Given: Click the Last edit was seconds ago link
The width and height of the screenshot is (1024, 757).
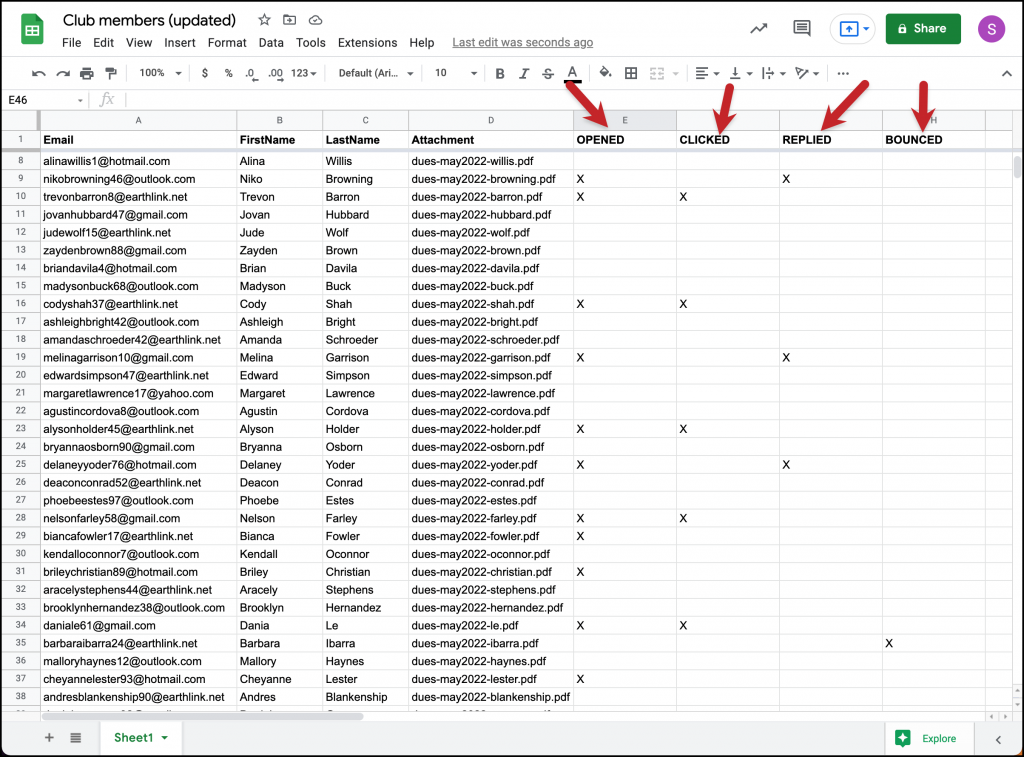Looking at the screenshot, I should 522,42.
